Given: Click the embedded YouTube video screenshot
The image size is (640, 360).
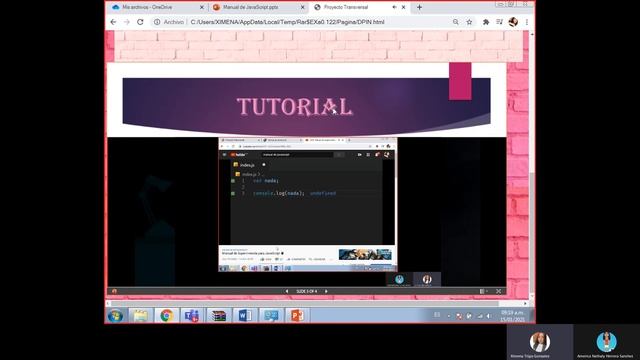Looking at the screenshot, I should (x=307, y=204).
